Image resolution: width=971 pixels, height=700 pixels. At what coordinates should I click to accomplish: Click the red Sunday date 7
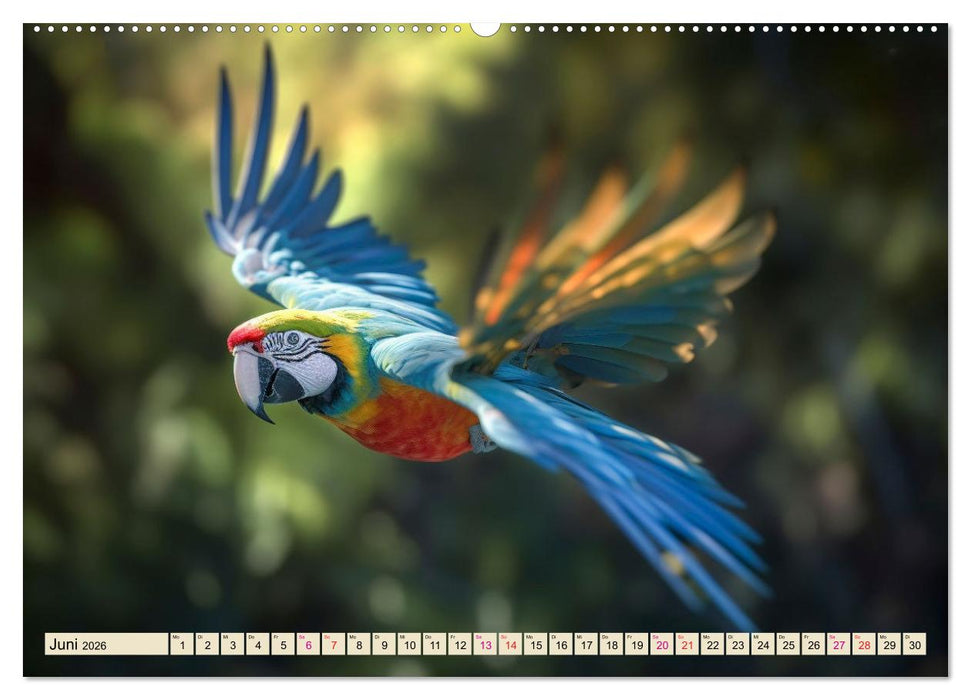(x=334, y=647)
